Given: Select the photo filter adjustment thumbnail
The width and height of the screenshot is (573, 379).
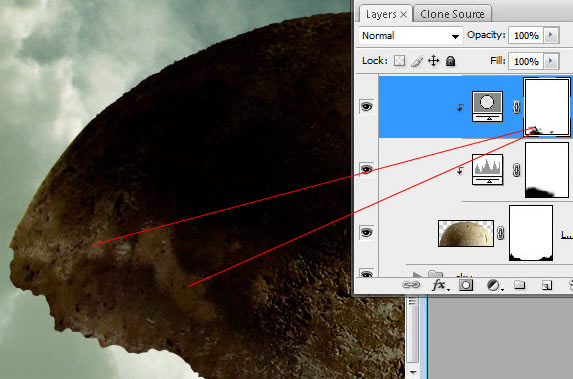Looking at the screenshot, I should [x=487, y=106].
